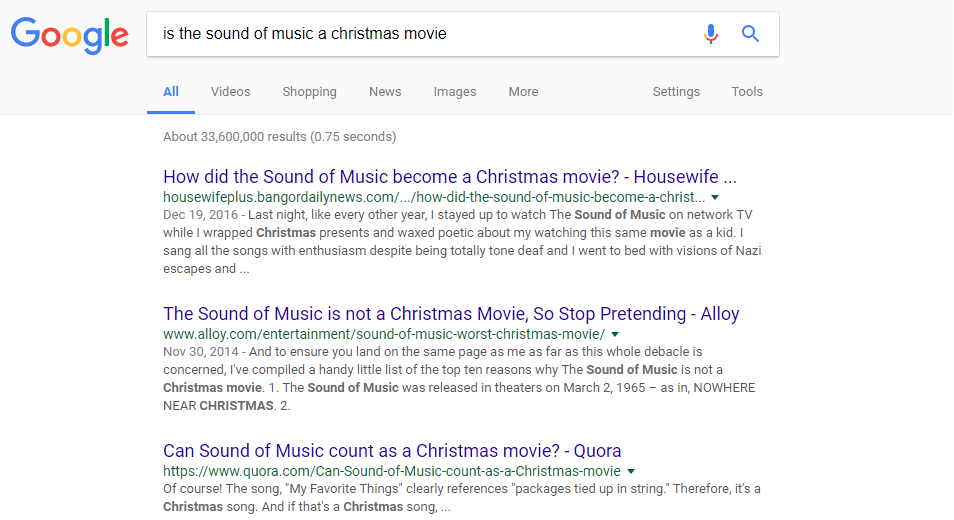Open the News results tab
This screenshot has width=954, height=520.
(x=385, y=91)
